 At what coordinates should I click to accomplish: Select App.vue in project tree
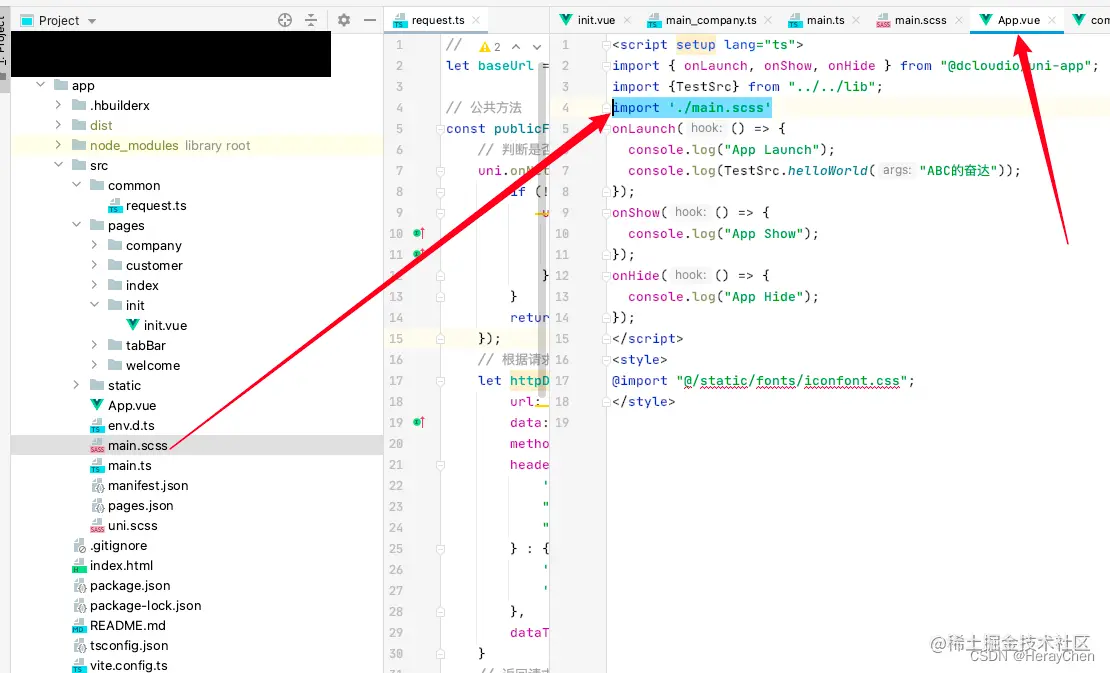point(132,405)
